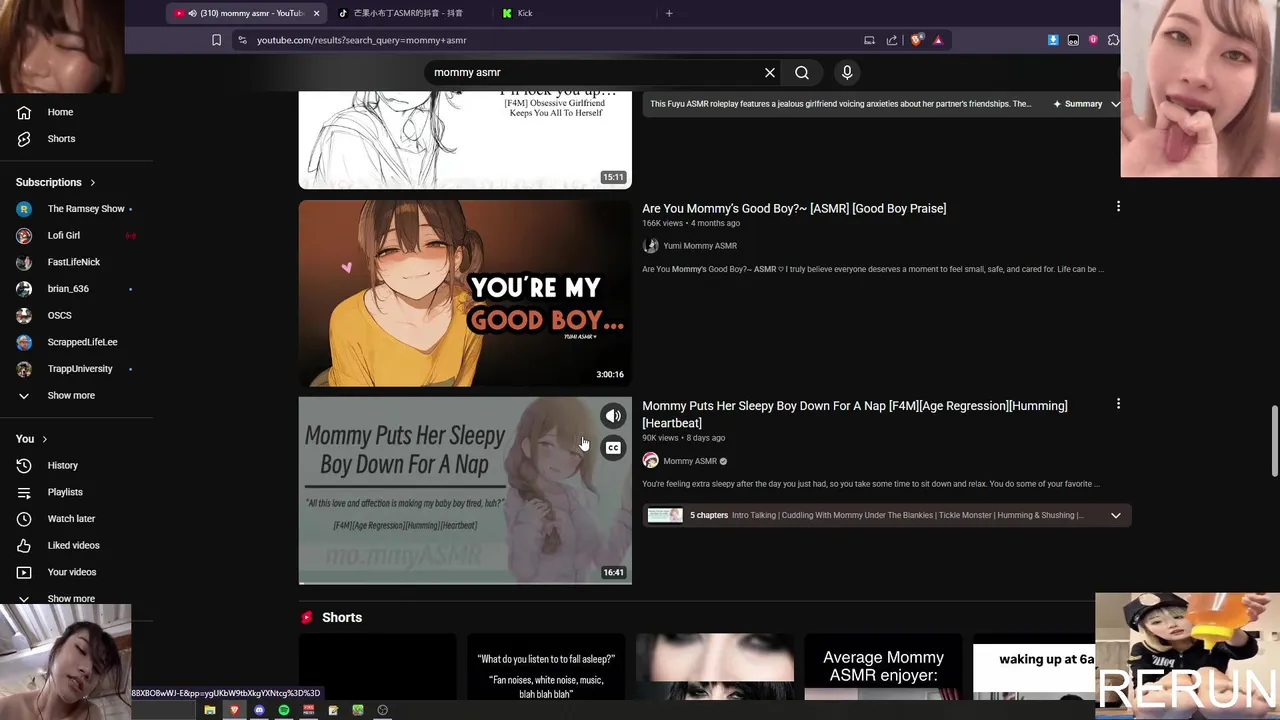Open Discord from taskbar

coord(259,710)
